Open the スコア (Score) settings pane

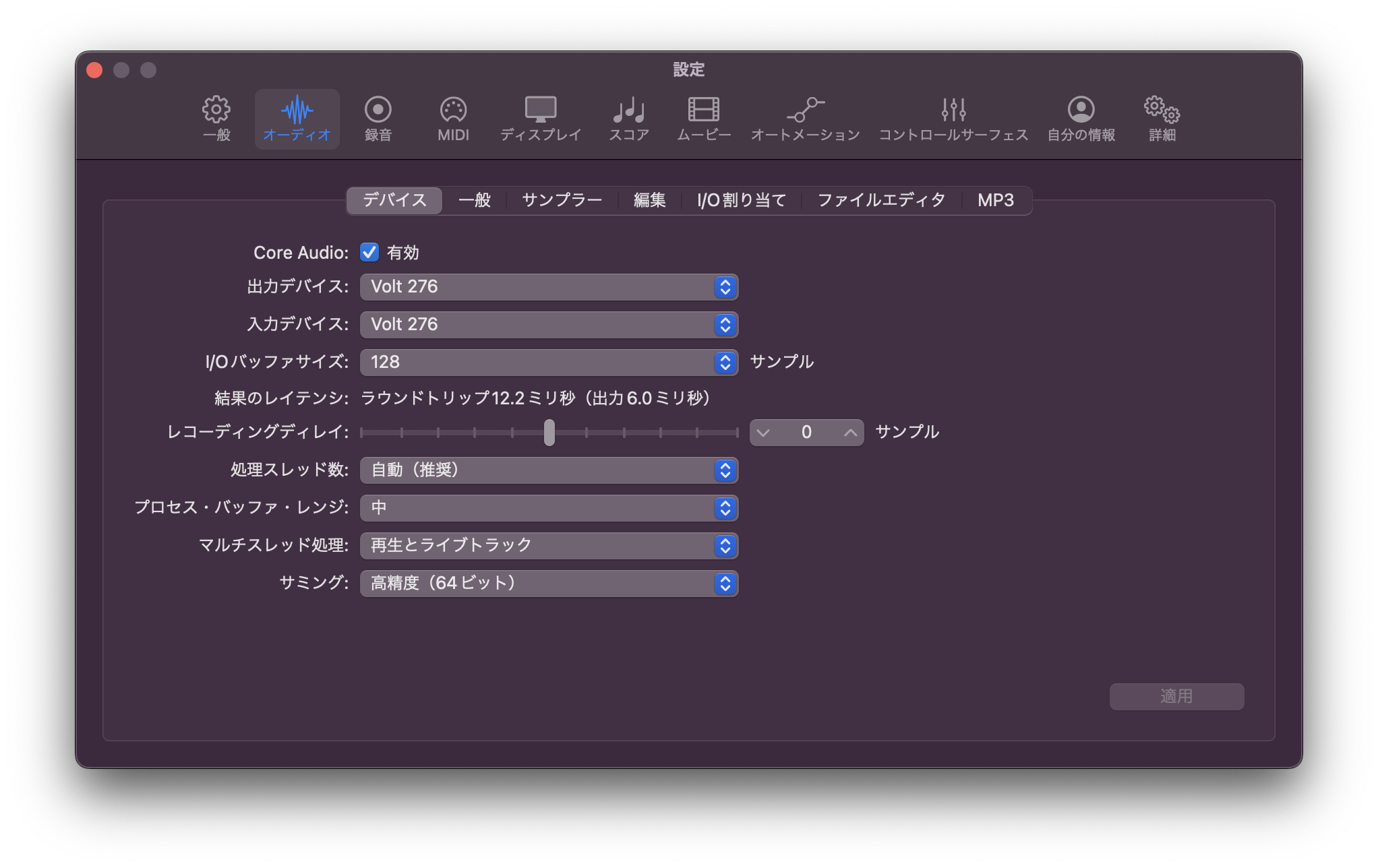629,118
